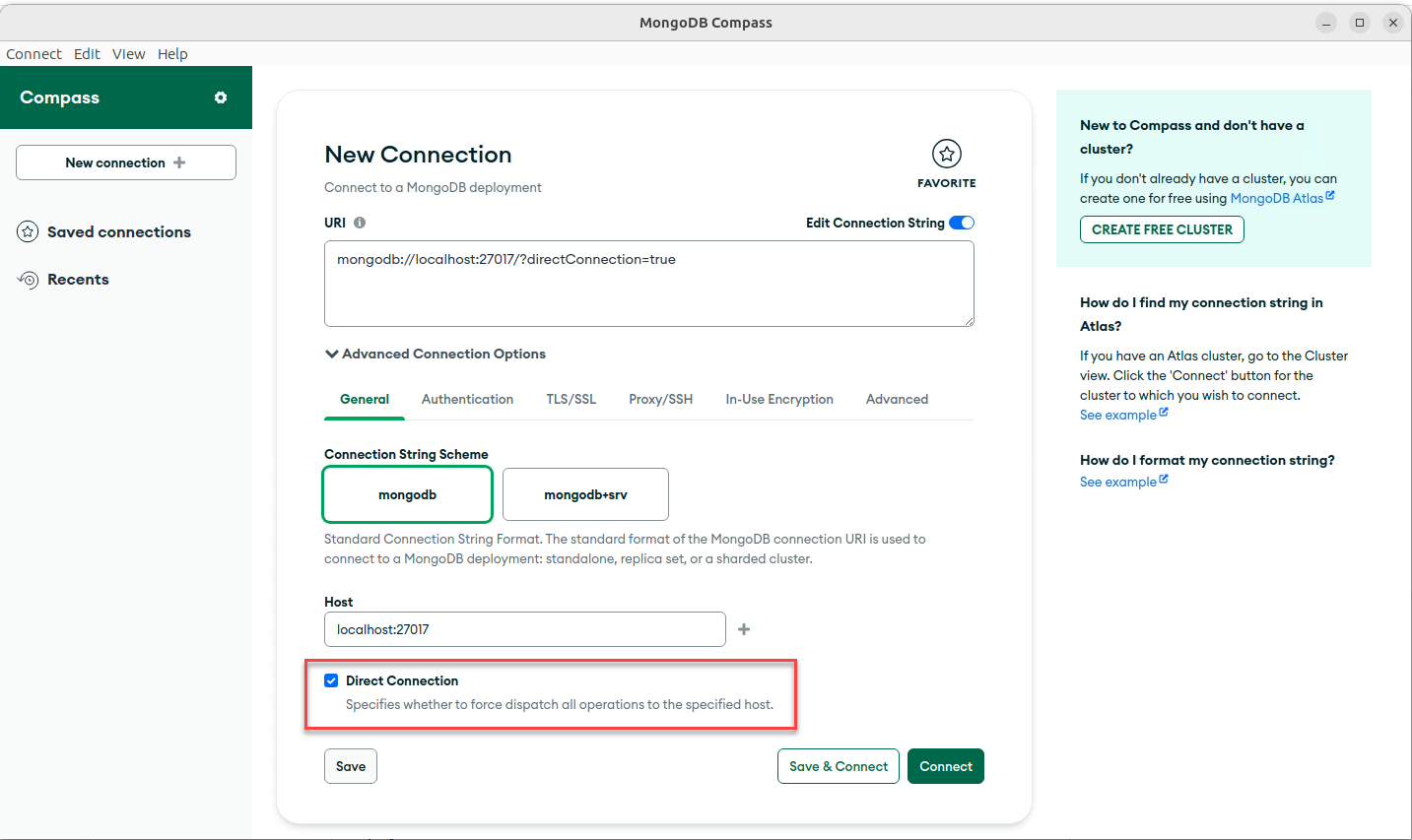Switch to the Authentication tab
Image resolution: width=1412 pixels, height=840 pixels.
pos(467,399)
